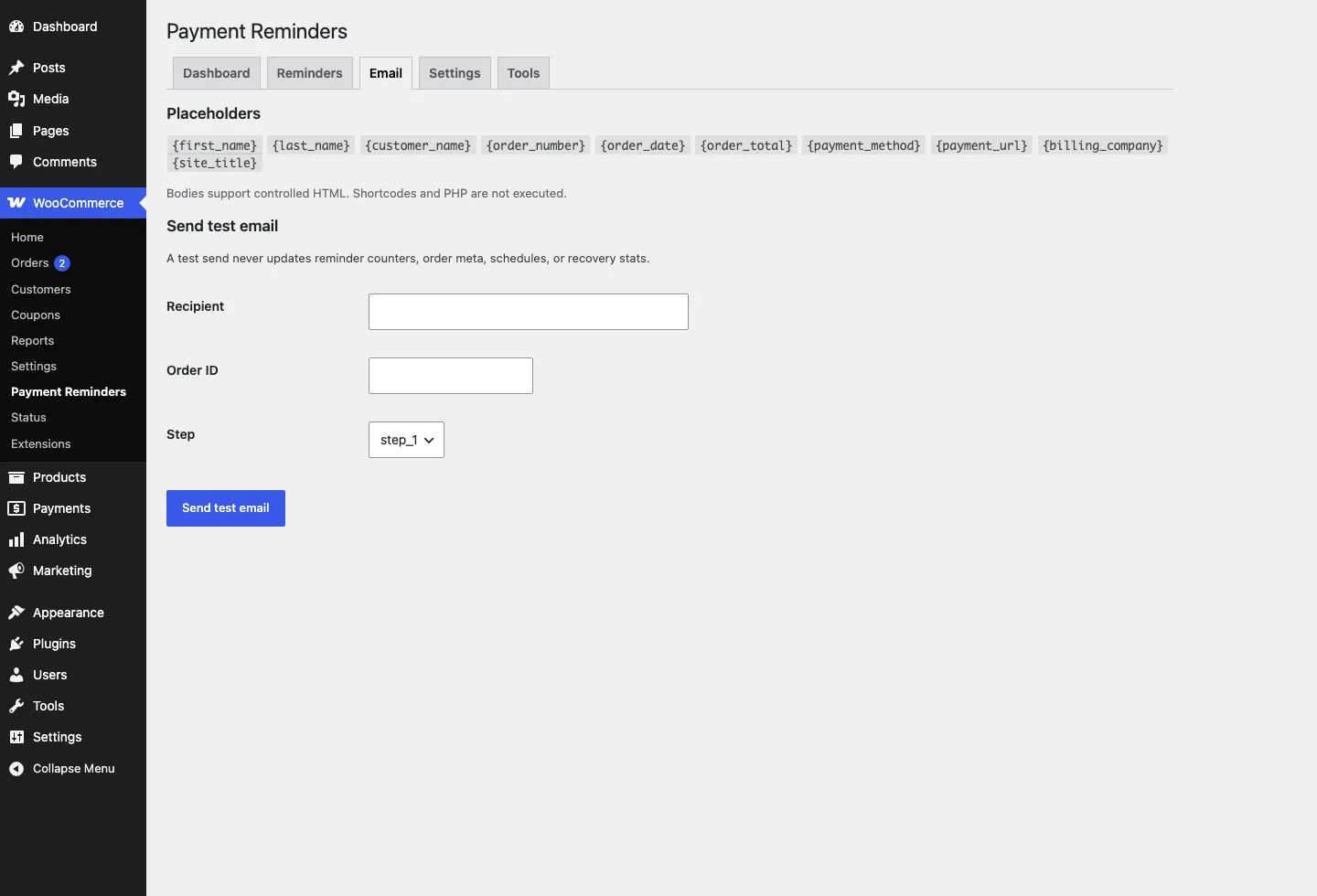1317x896 pixels.
Task: Click the Send test email button
Action: 226,508
